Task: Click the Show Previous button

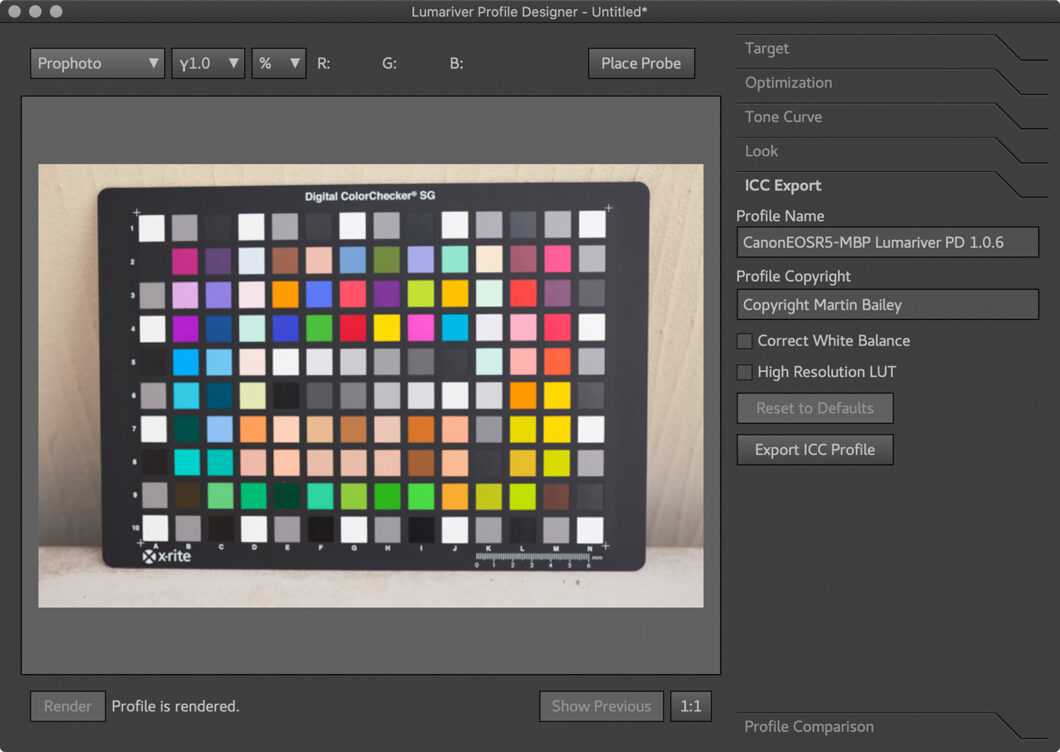Action: tap(601, 706)
